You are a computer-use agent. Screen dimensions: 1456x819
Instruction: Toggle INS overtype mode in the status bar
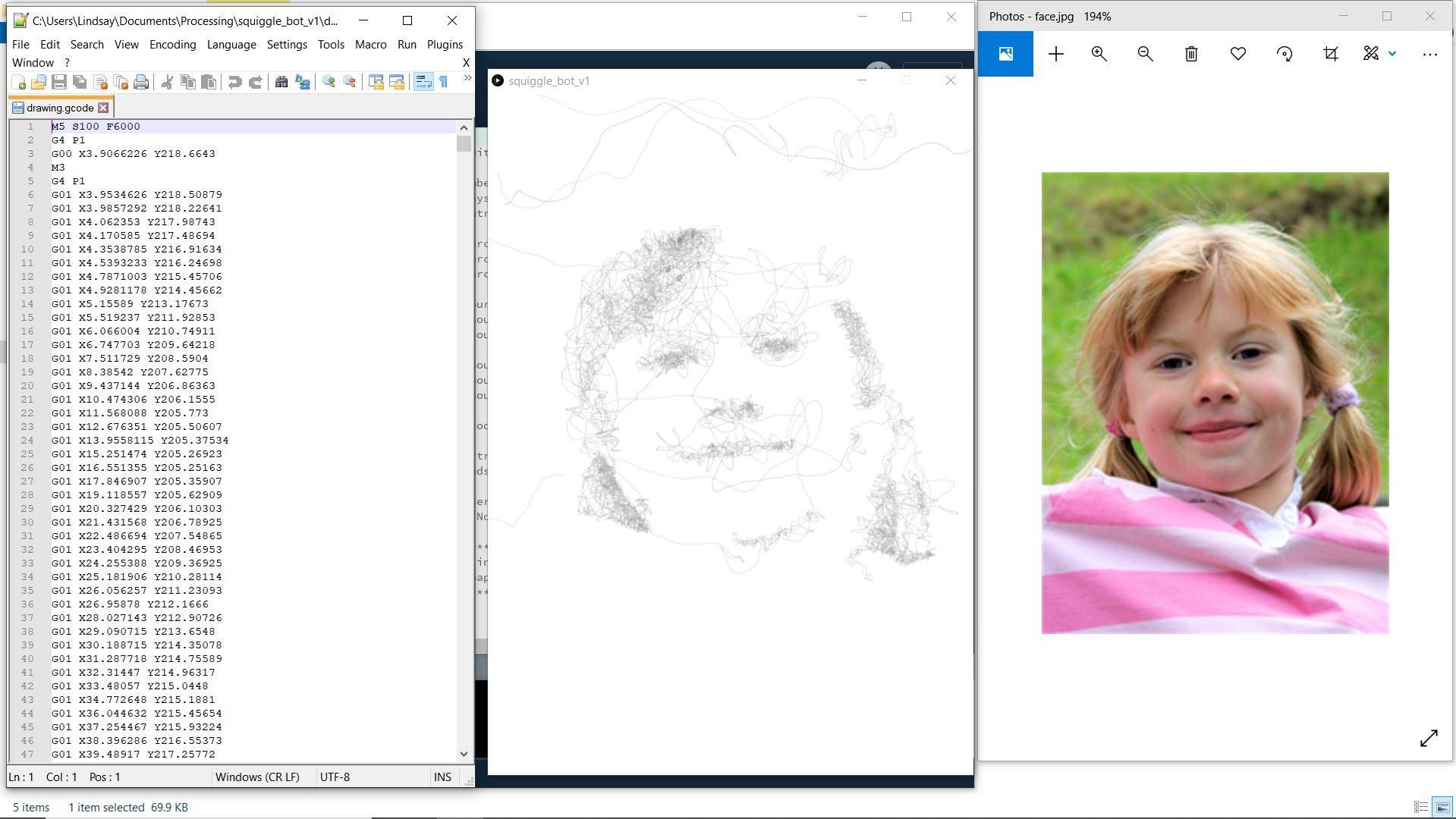pos(442,777)
